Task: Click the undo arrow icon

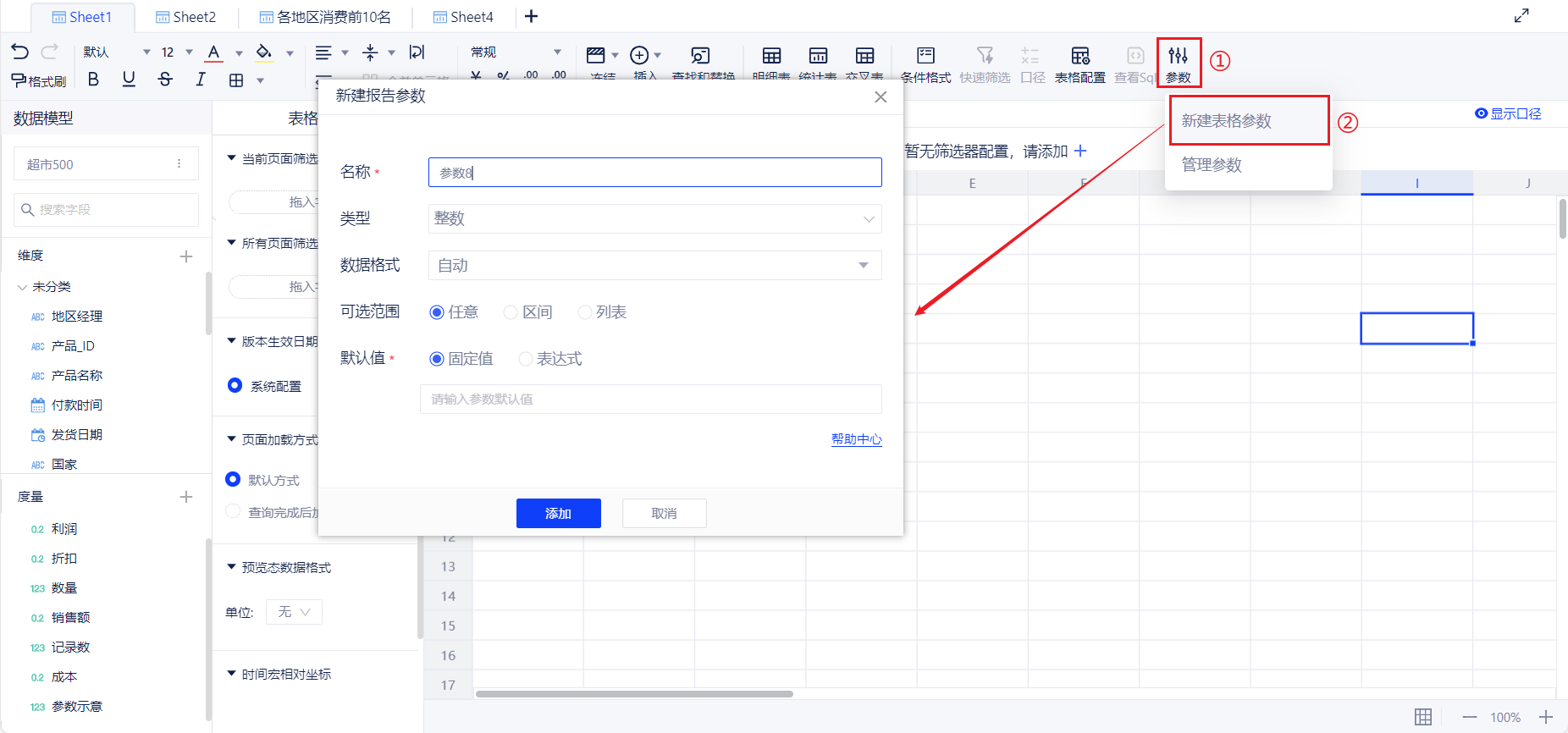Action: [20, 52]
